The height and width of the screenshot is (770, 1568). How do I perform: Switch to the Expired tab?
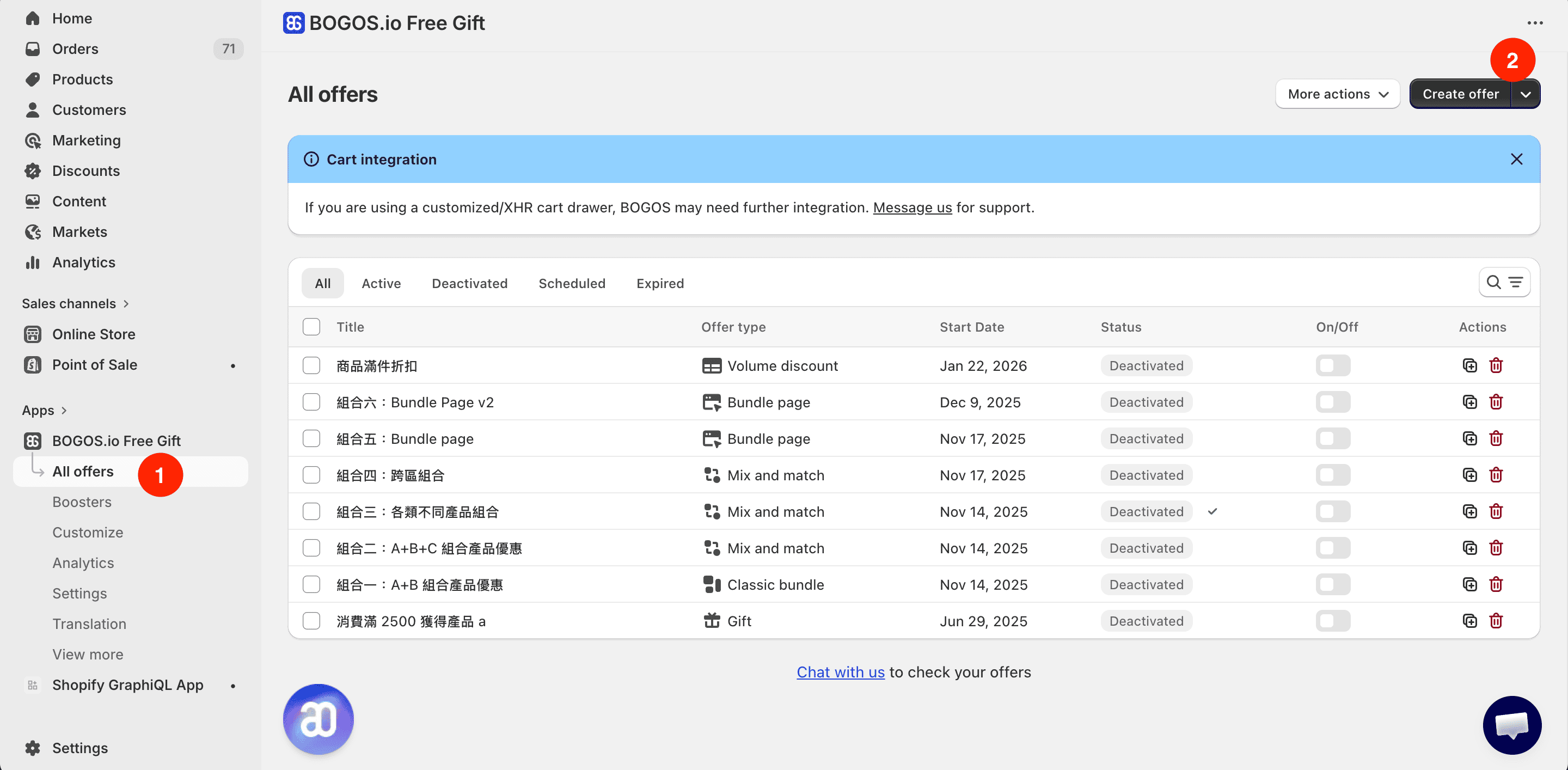660,283
